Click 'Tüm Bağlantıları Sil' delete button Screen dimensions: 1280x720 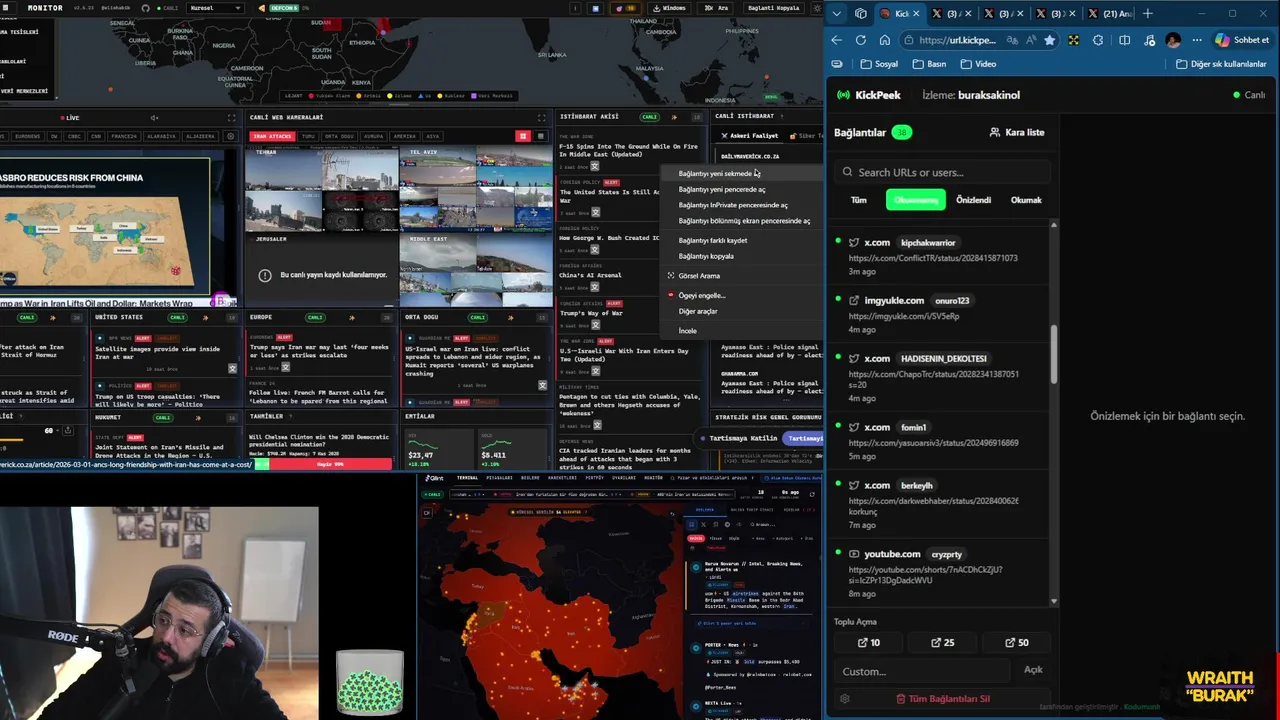tap(942, 699)
